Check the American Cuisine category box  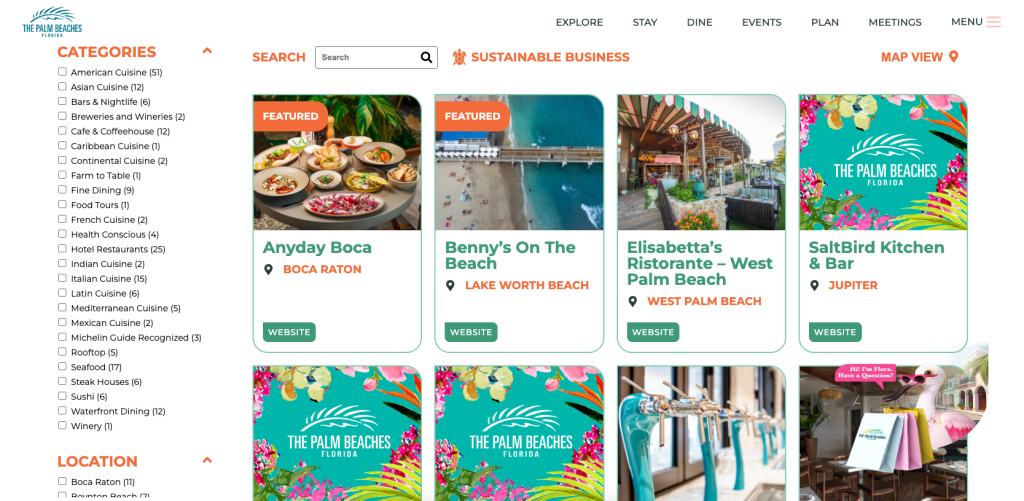pos(62,72)
